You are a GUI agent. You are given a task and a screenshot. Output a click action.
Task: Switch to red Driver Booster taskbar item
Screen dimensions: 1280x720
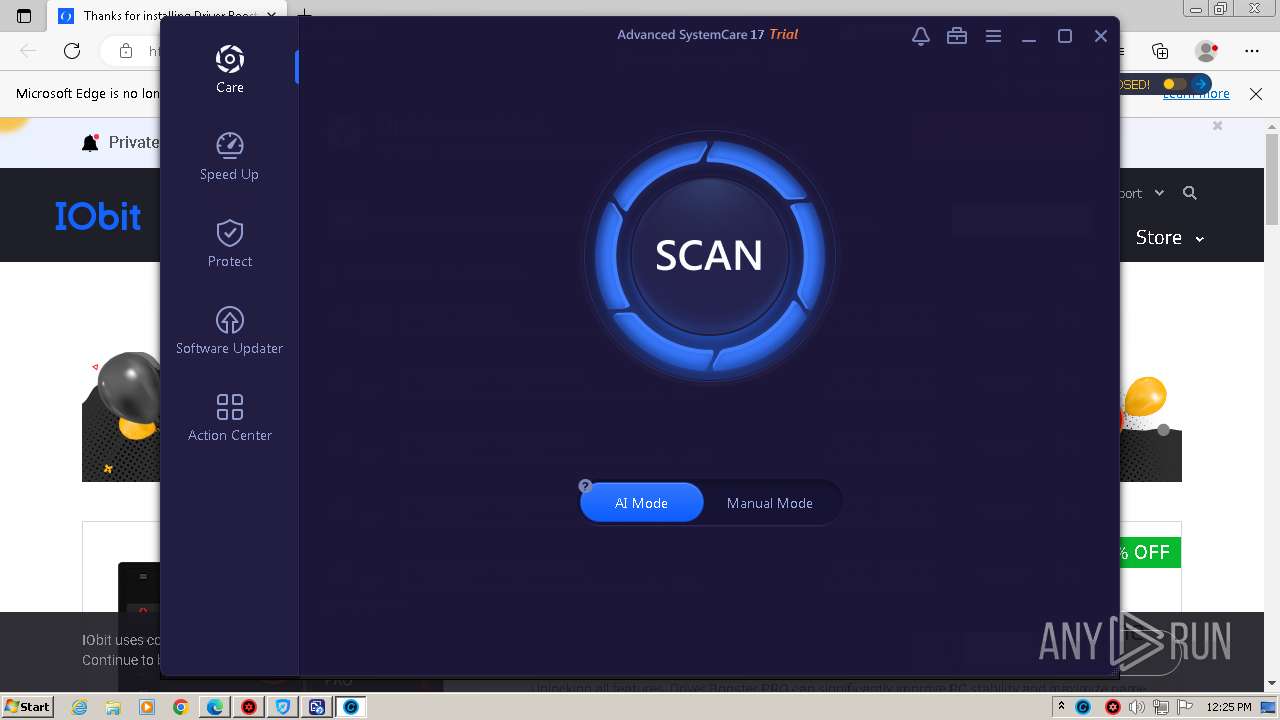click(x=249, y=707)
